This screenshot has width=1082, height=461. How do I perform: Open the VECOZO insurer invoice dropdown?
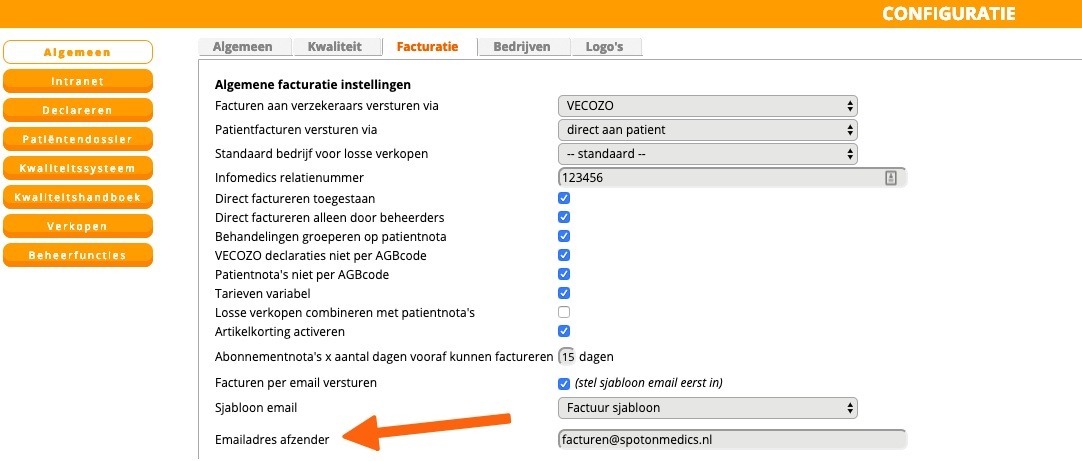click(x=707, y=106)
